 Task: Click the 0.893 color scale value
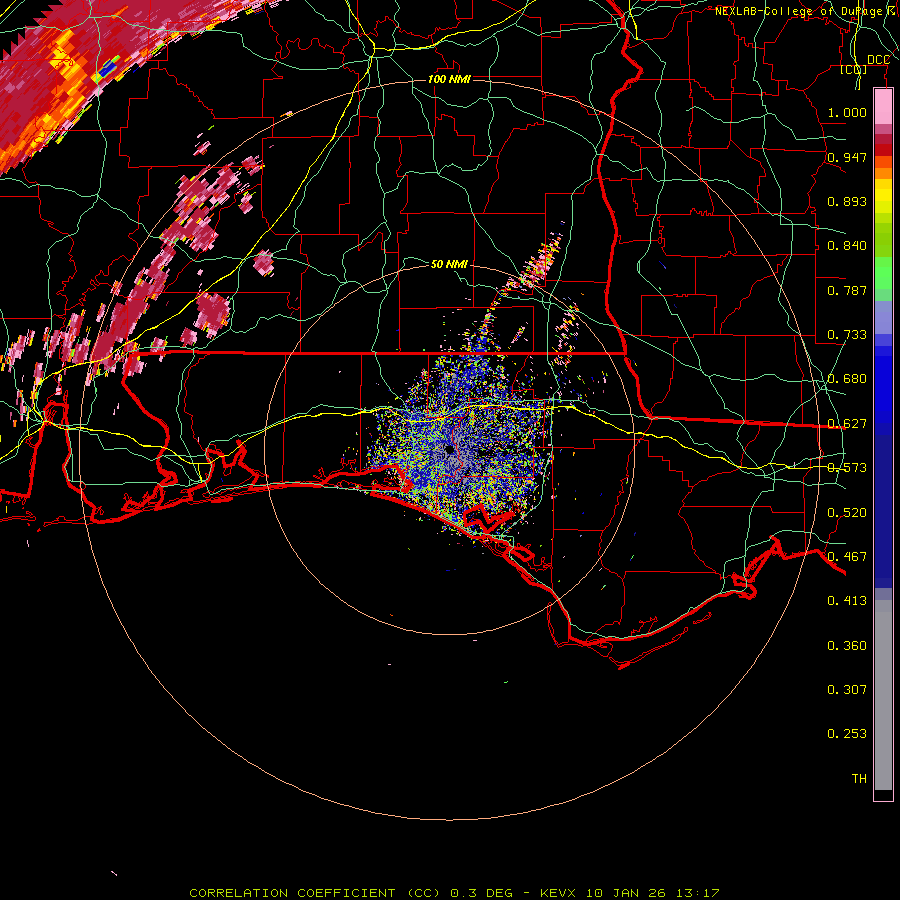pyautogui.click(x=847, y=201)
